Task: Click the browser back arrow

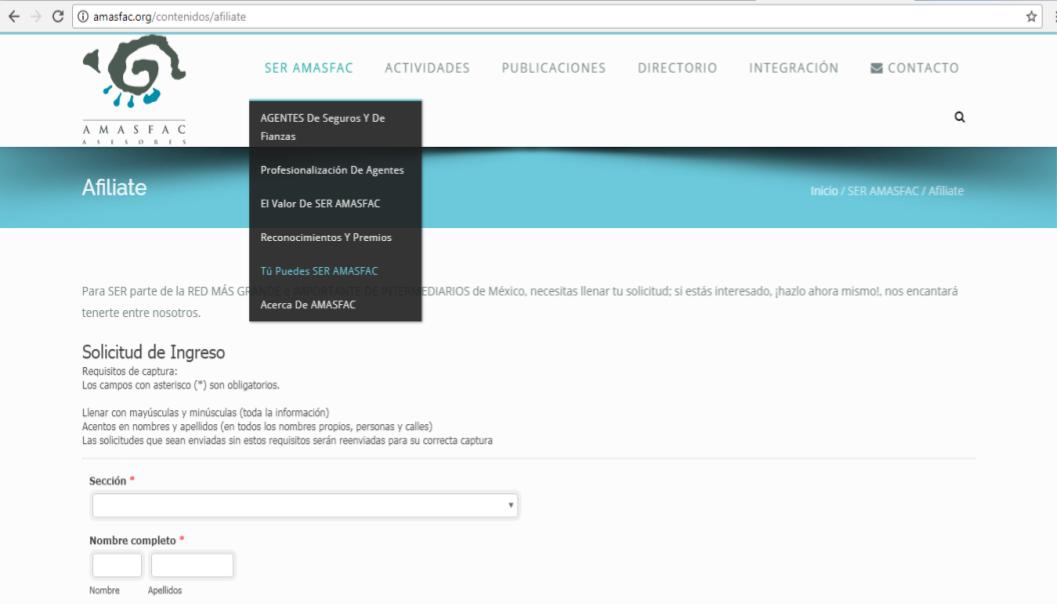Action: click(x=13, y=16)
